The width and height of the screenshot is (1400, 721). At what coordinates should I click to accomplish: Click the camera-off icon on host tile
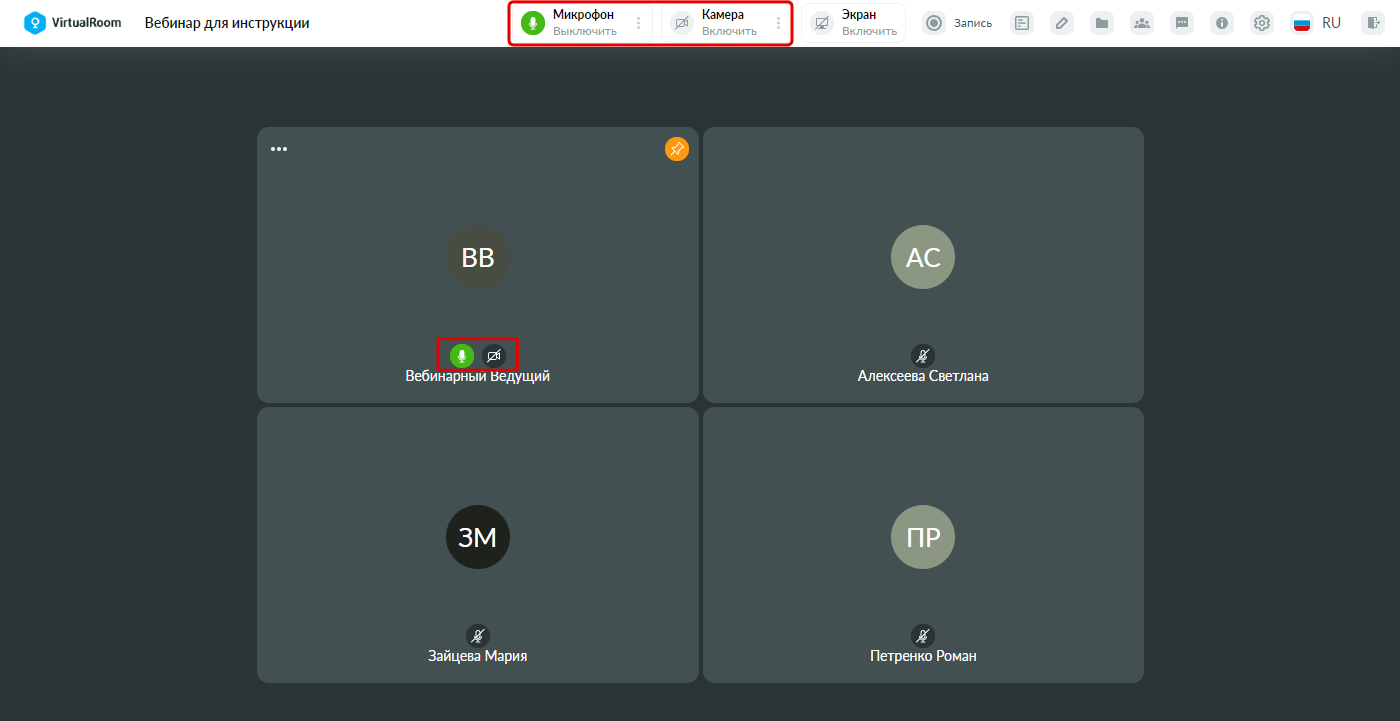click(x=494, y=355)
